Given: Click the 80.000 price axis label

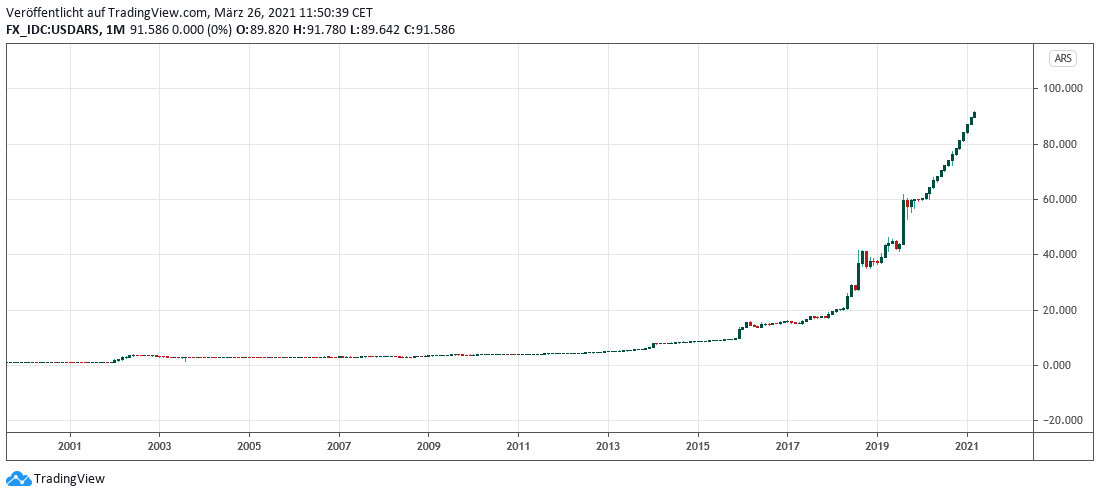Looking at the screenshot, I should 1062,144.
